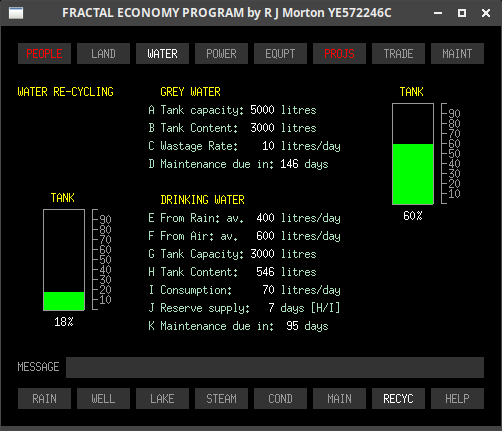This screenshot has height=431, width=502.
Task: Switch to the LAND section
Action: click(x=103, y=53)
